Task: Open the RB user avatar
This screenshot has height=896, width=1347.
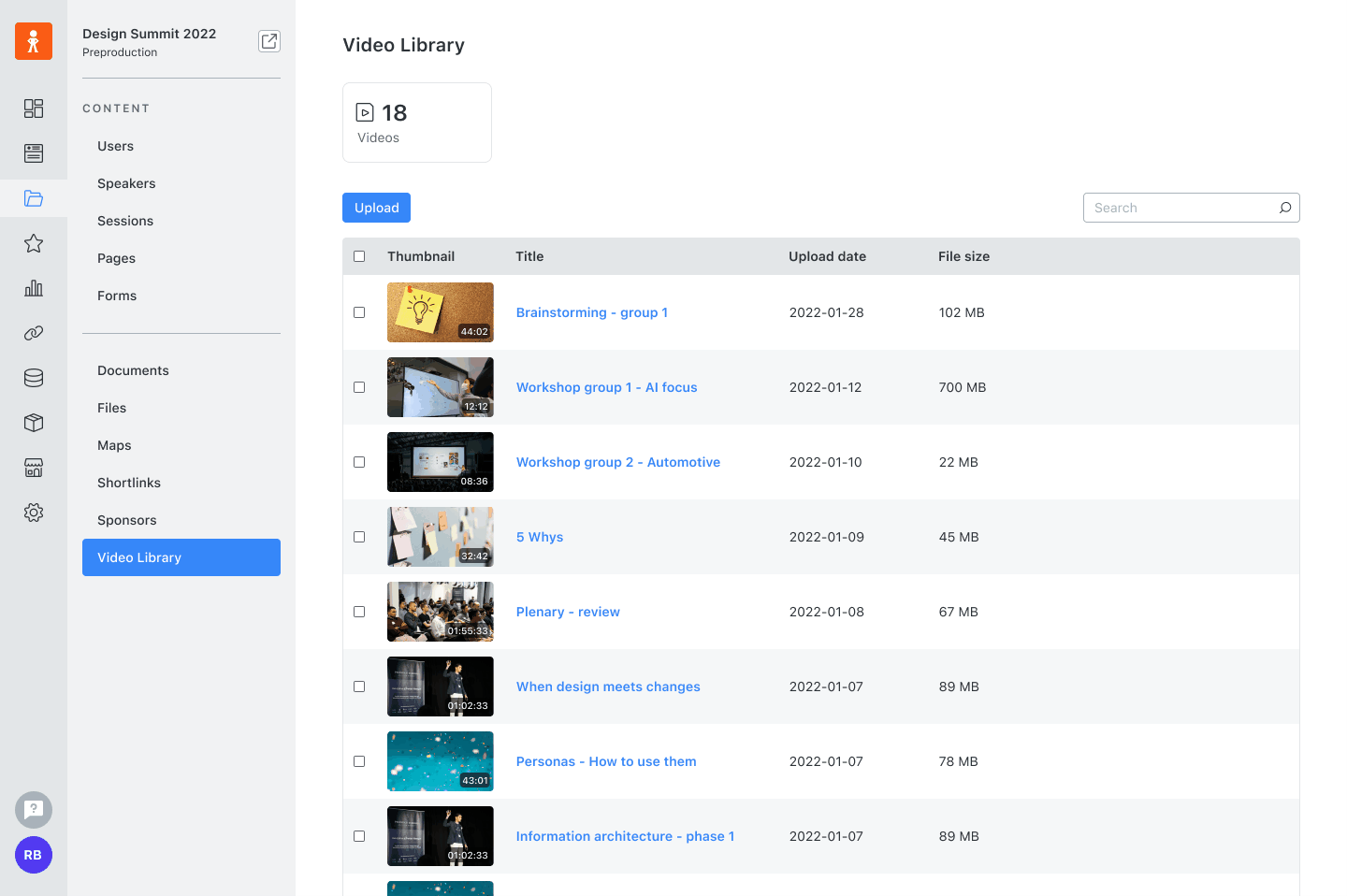Action: (x=34, y=855)
